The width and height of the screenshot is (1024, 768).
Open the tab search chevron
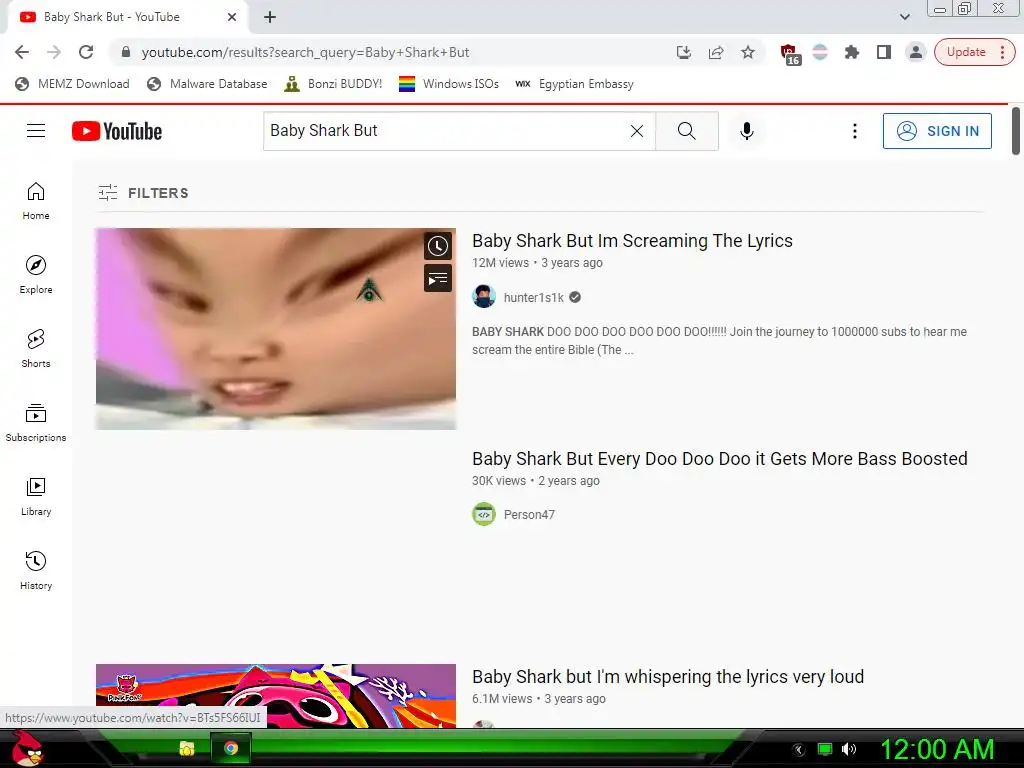pos(904,17)
